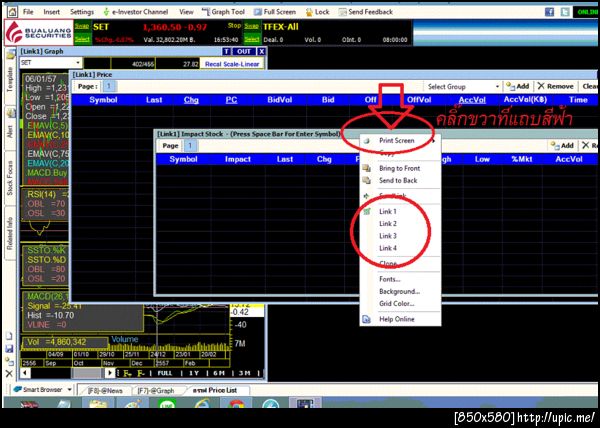Click Select under the TFEX-All Swap button
600x428 pixels.
[251, 39]
